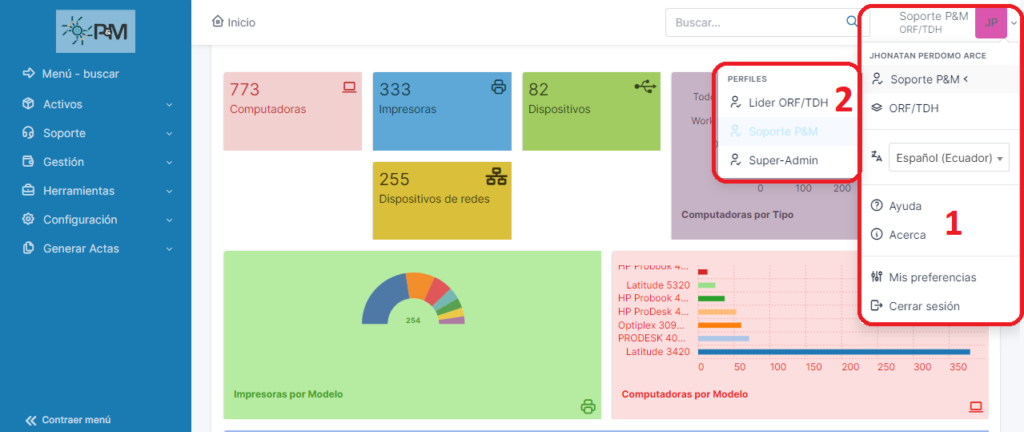Select the Lider ORF/TDH profile
The width and height of the screenshot is (1024, 432).
point(788,102)
